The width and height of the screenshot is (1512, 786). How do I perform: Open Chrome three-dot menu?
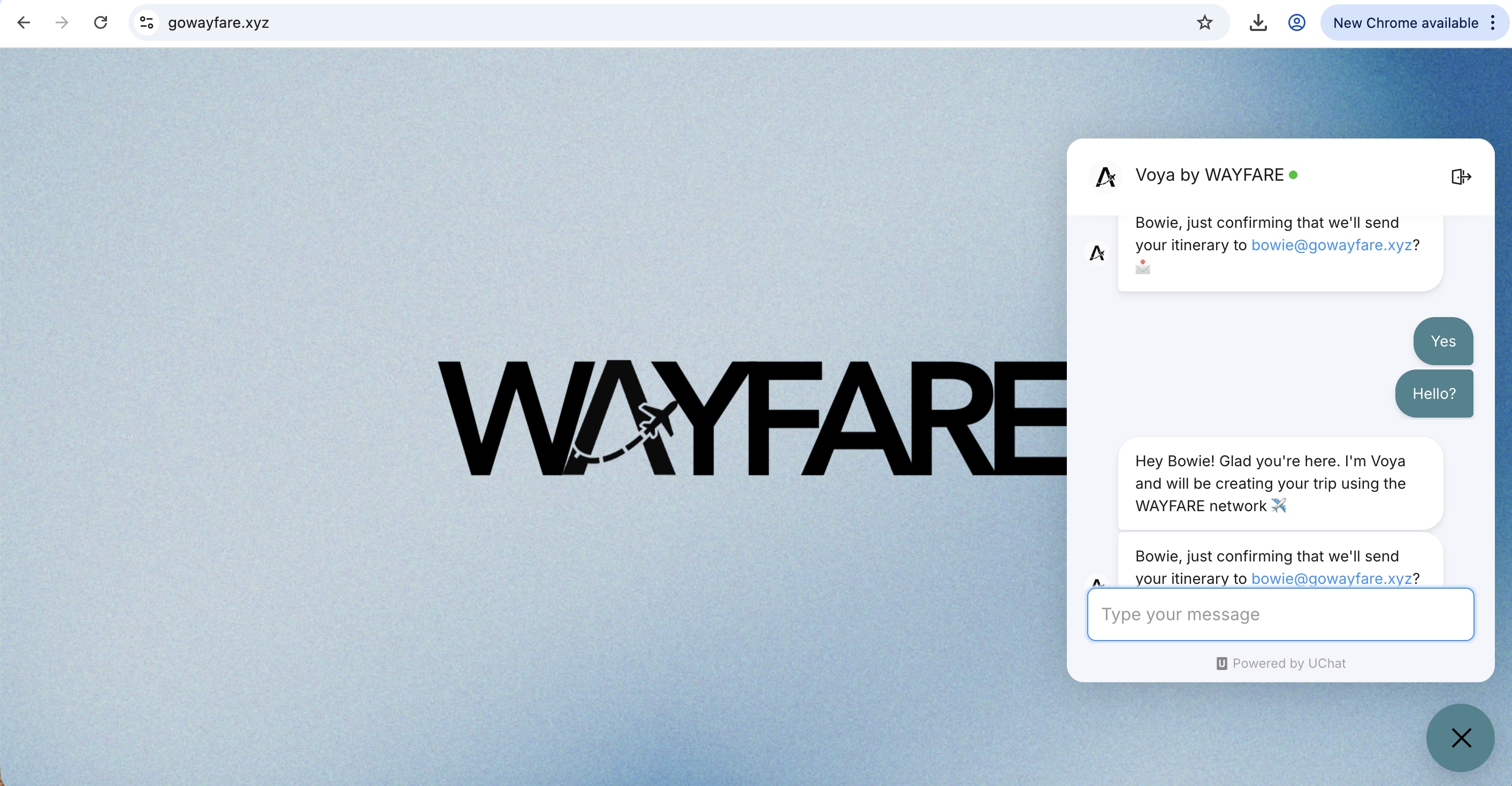pos(1493,23)
